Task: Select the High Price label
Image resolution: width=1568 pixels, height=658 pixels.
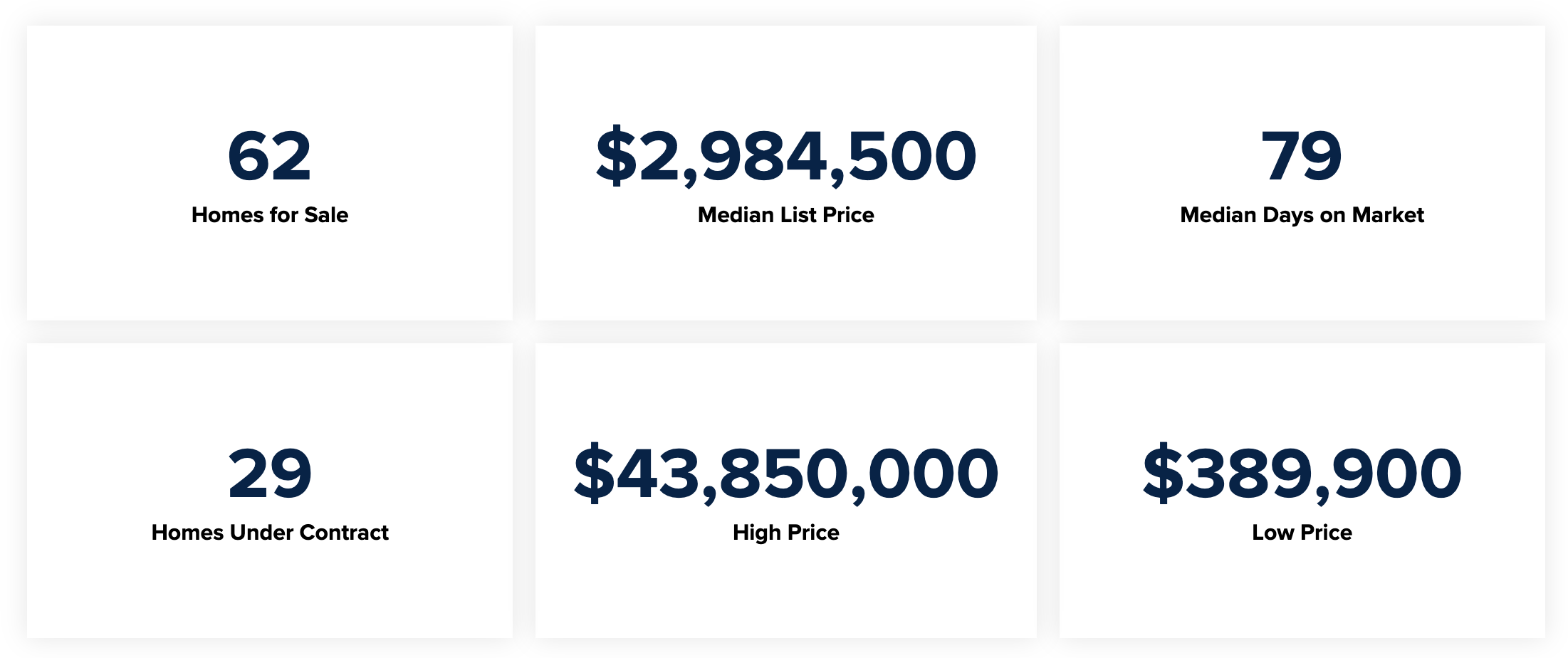Action: pos(786,533)
